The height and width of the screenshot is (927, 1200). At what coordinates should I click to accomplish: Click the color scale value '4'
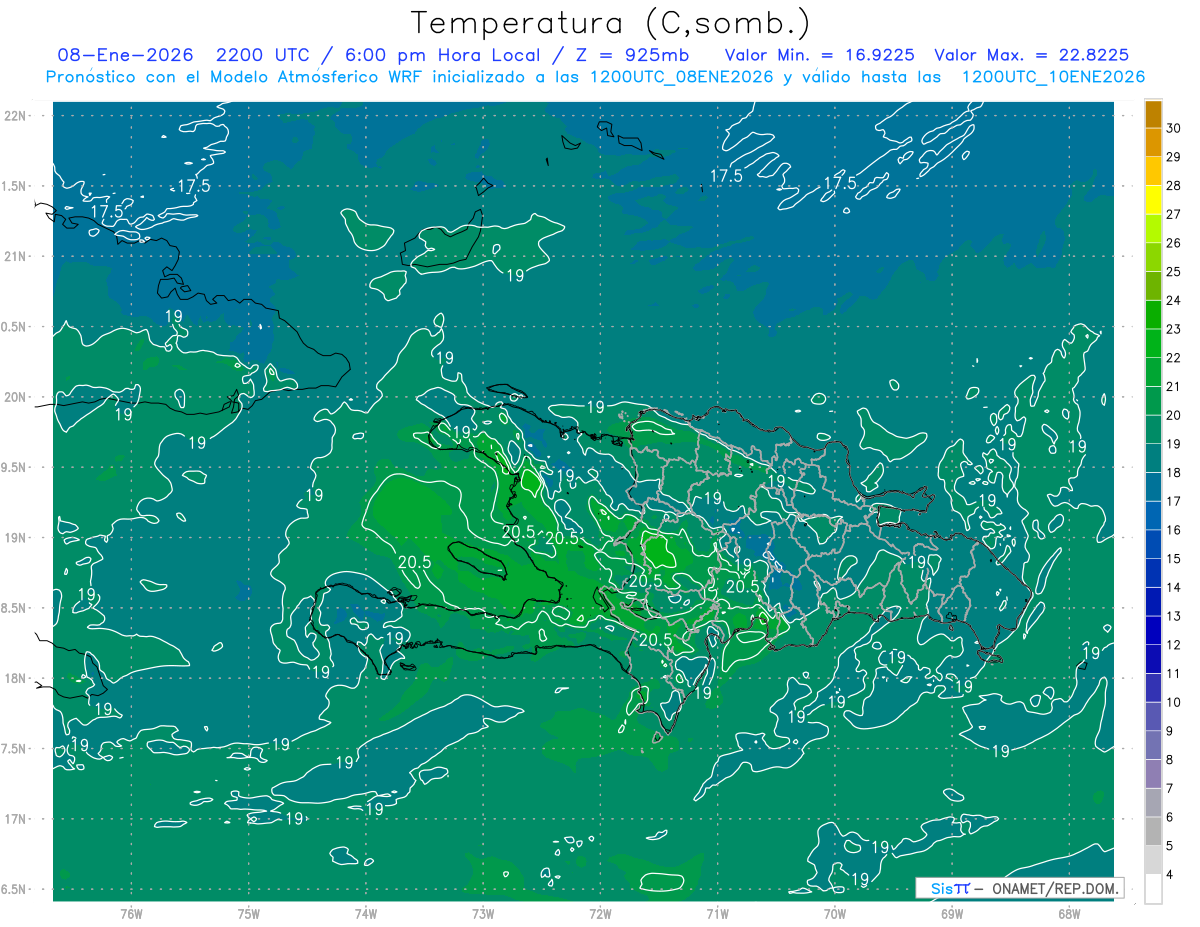click(x=1172, y=874)
